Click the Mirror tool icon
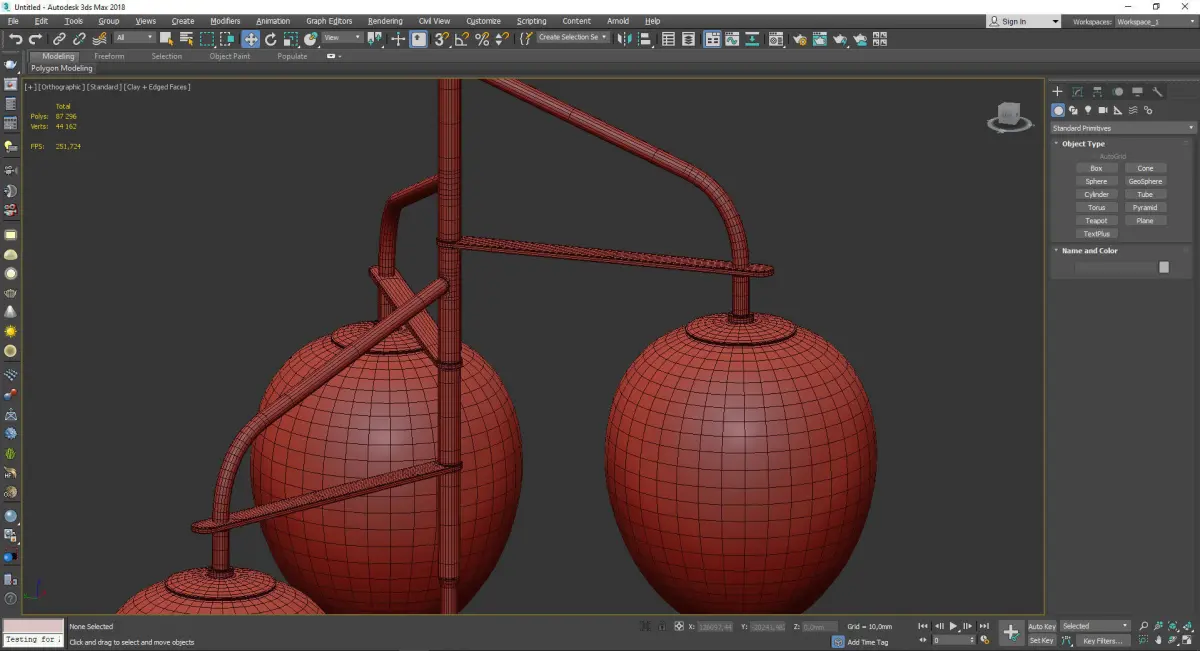This screenshot has height=651, width=1200. (x=624, y=39)
